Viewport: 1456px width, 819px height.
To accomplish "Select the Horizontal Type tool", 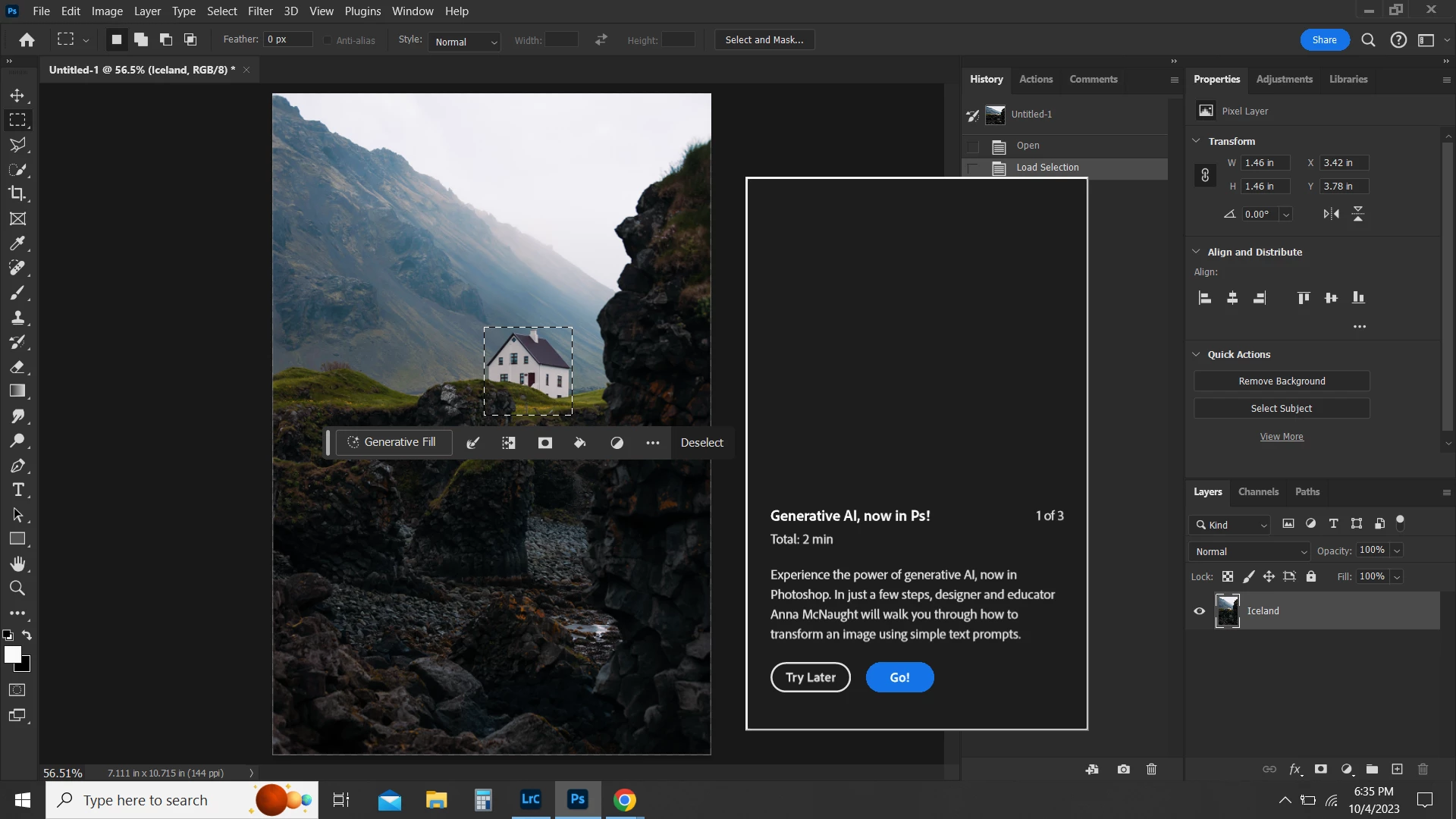I will click(17, 490).
